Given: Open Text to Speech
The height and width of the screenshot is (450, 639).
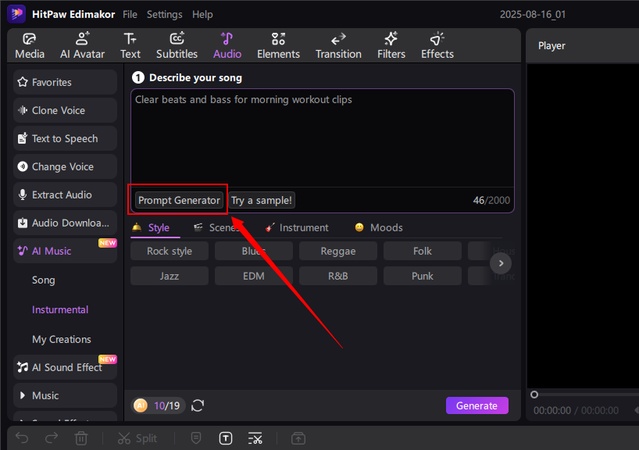Looking at the screenshot, I should point(65,138).
